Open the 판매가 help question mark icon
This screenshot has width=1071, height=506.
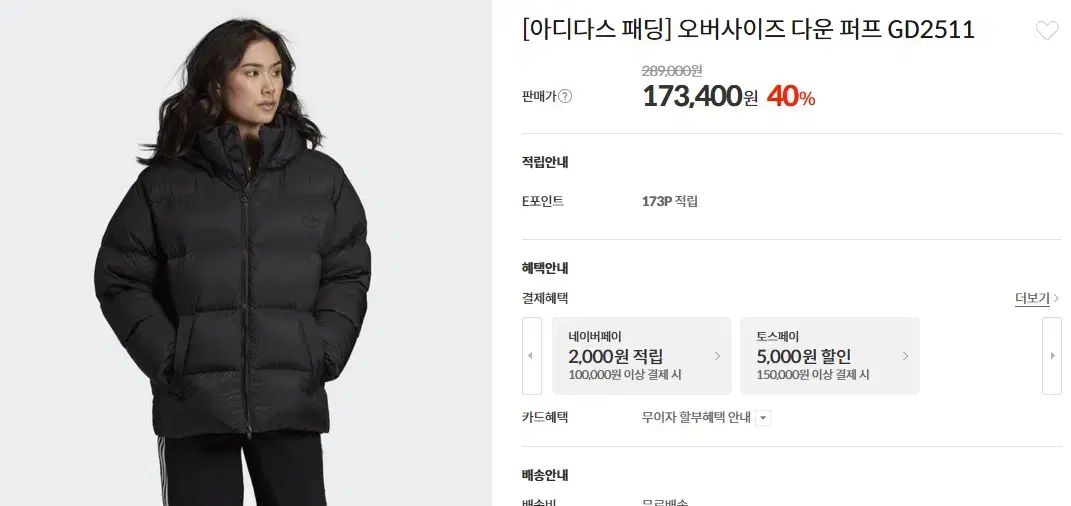point(565,96)
